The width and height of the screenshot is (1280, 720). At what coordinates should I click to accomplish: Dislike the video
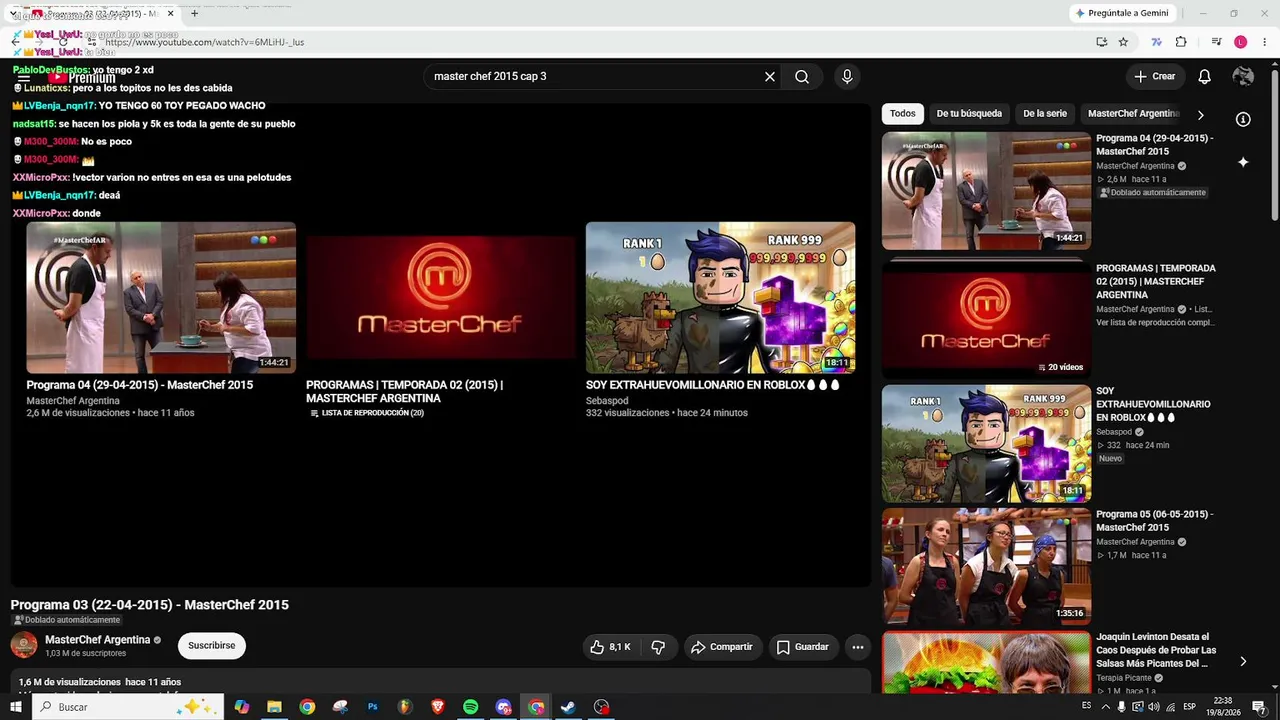click(658, 647)
